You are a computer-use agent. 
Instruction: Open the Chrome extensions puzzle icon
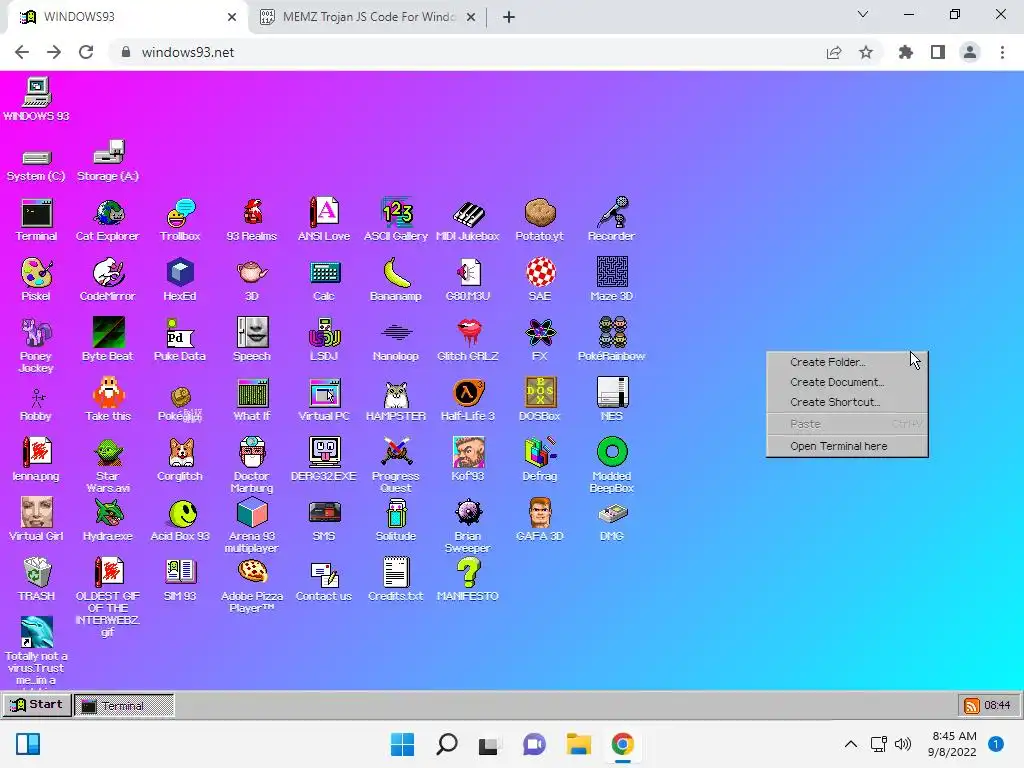(906, 52)
